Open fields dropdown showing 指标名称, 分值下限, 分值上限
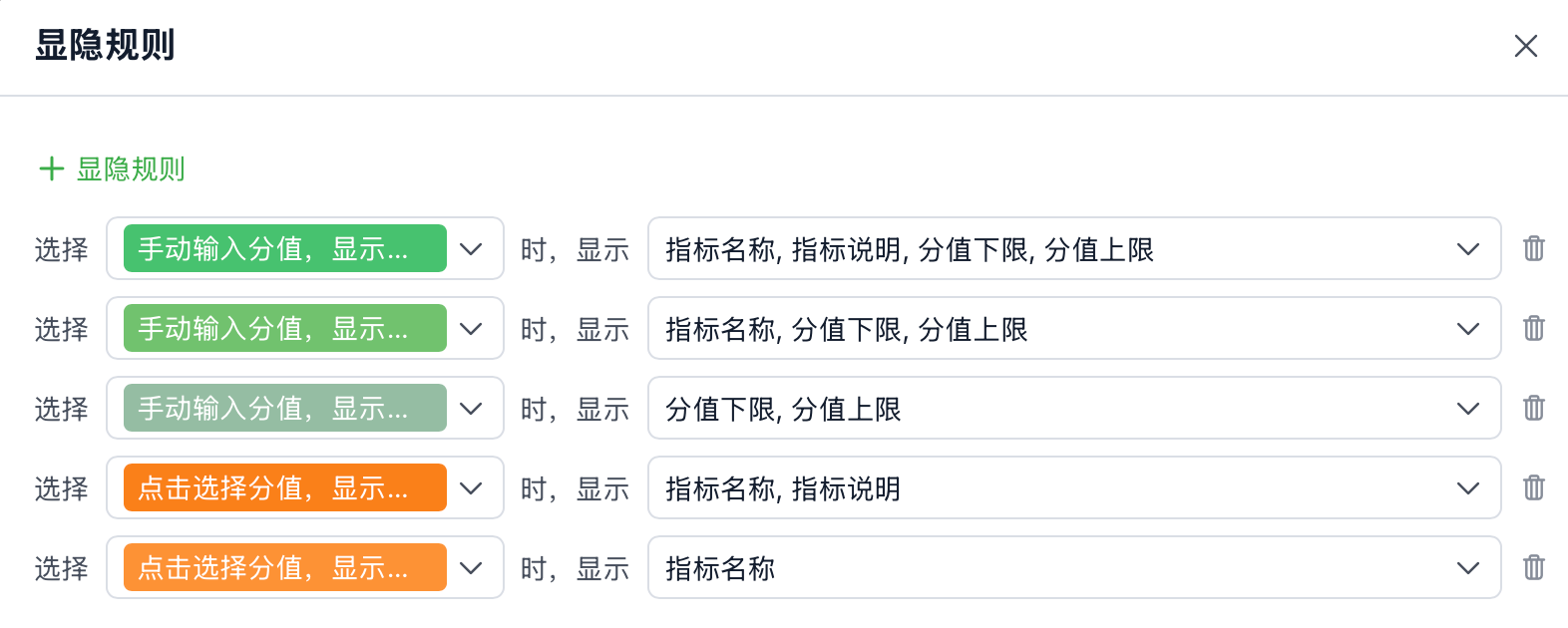The height and width of the screenshot is (628, 1568). tap(1074, 328)
